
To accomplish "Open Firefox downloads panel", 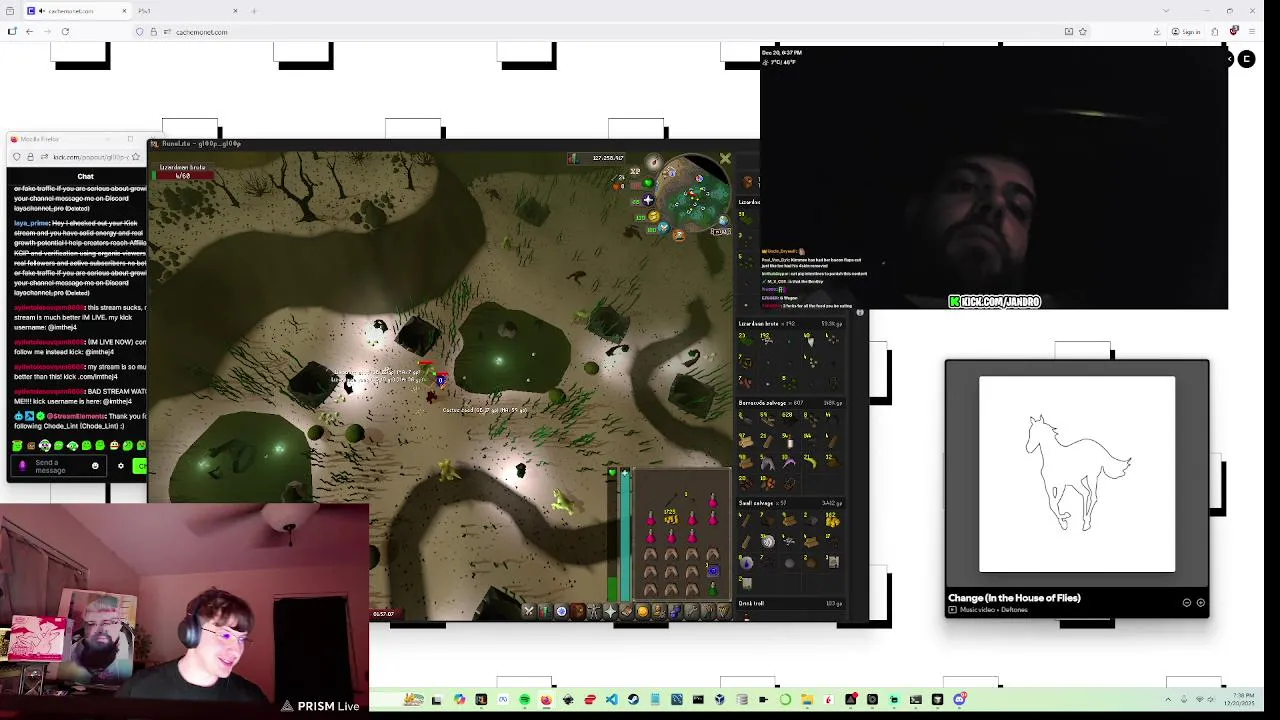I will (x=1157, y=31).
